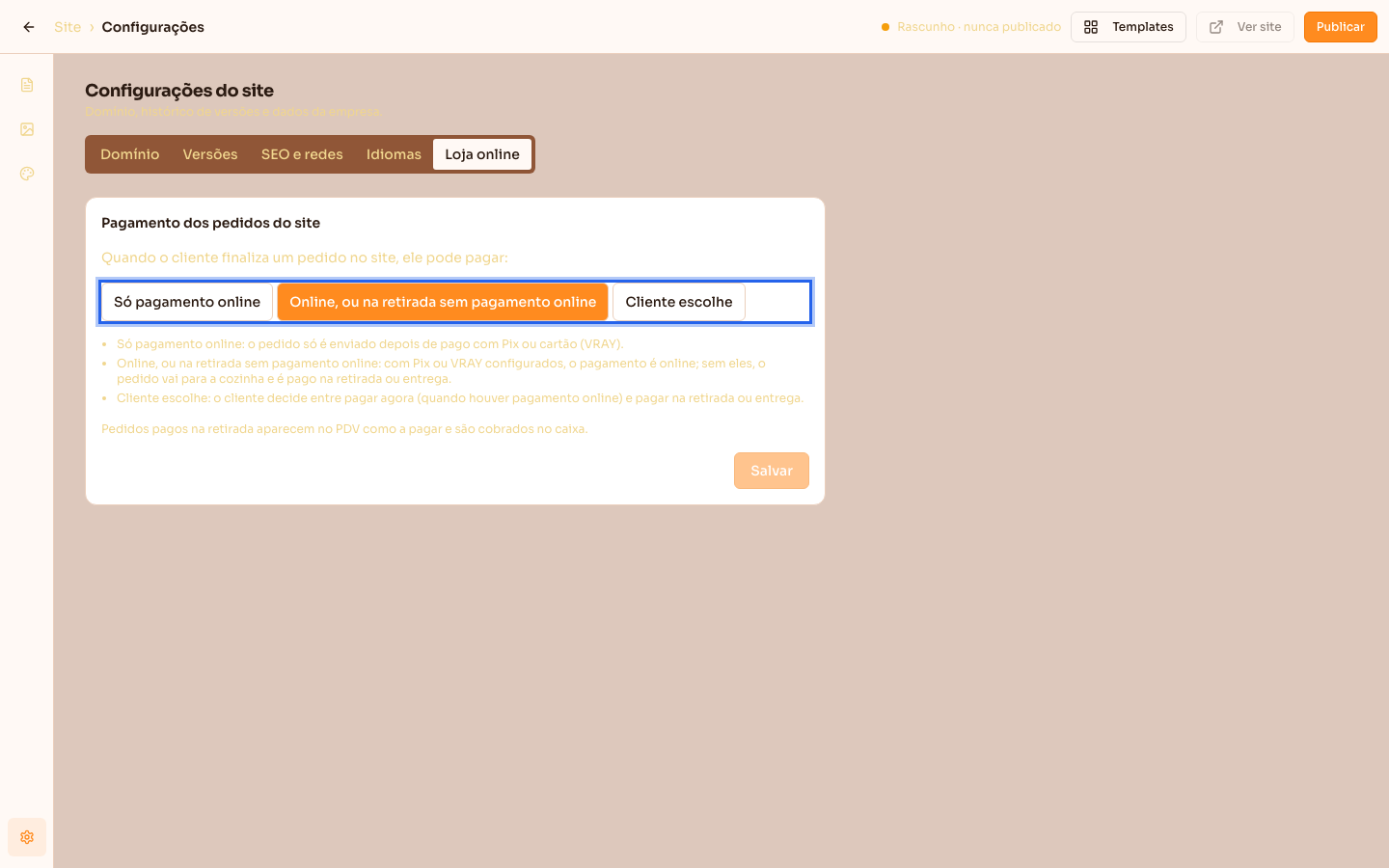Image resolution: width=1389 pixels, height=868 pixels.
Task: Click the 'Domínio, histórico de versões' subtitle
Action: (233, 112)
